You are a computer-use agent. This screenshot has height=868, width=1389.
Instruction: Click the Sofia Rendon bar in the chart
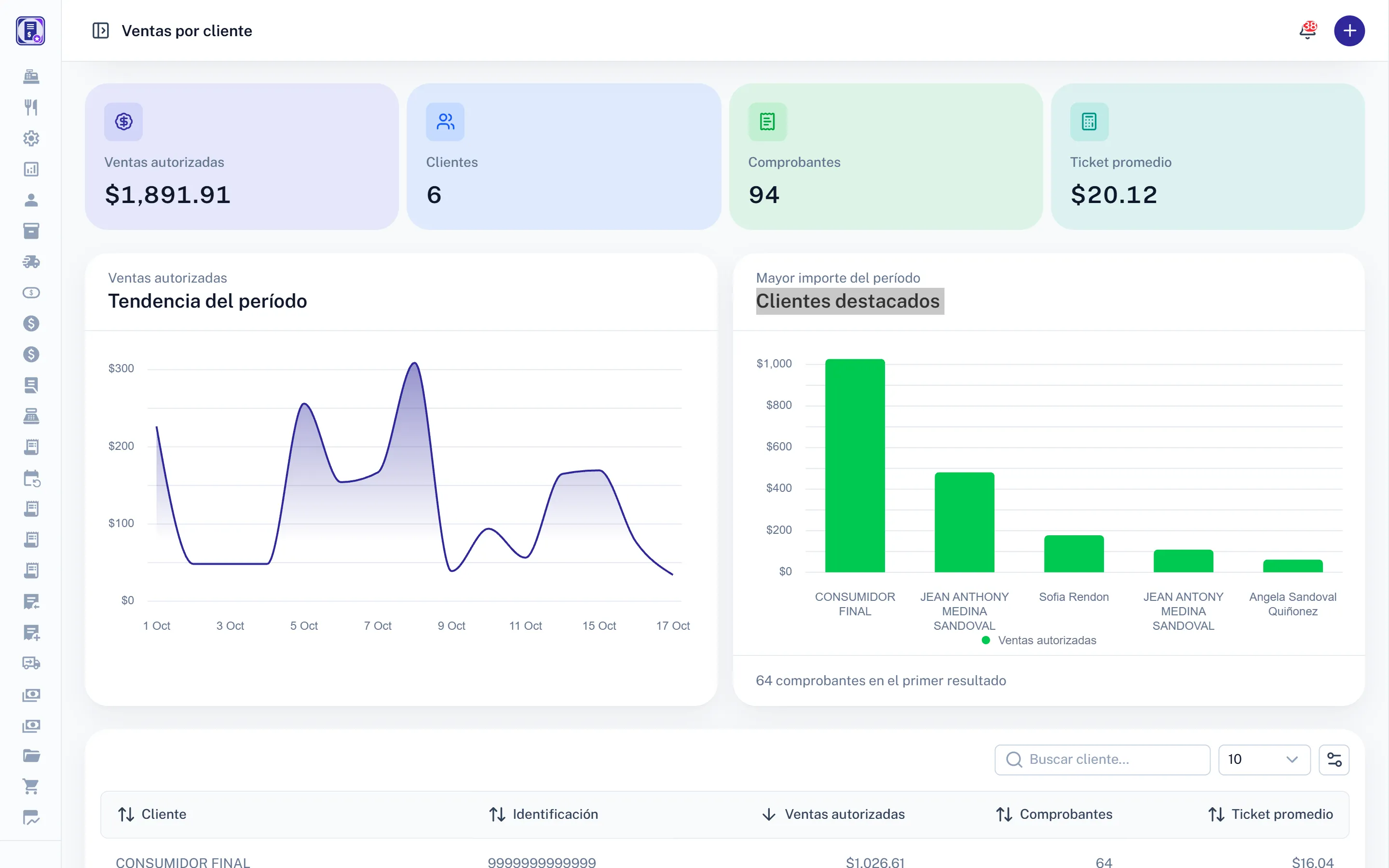[x=1073, y=554]
